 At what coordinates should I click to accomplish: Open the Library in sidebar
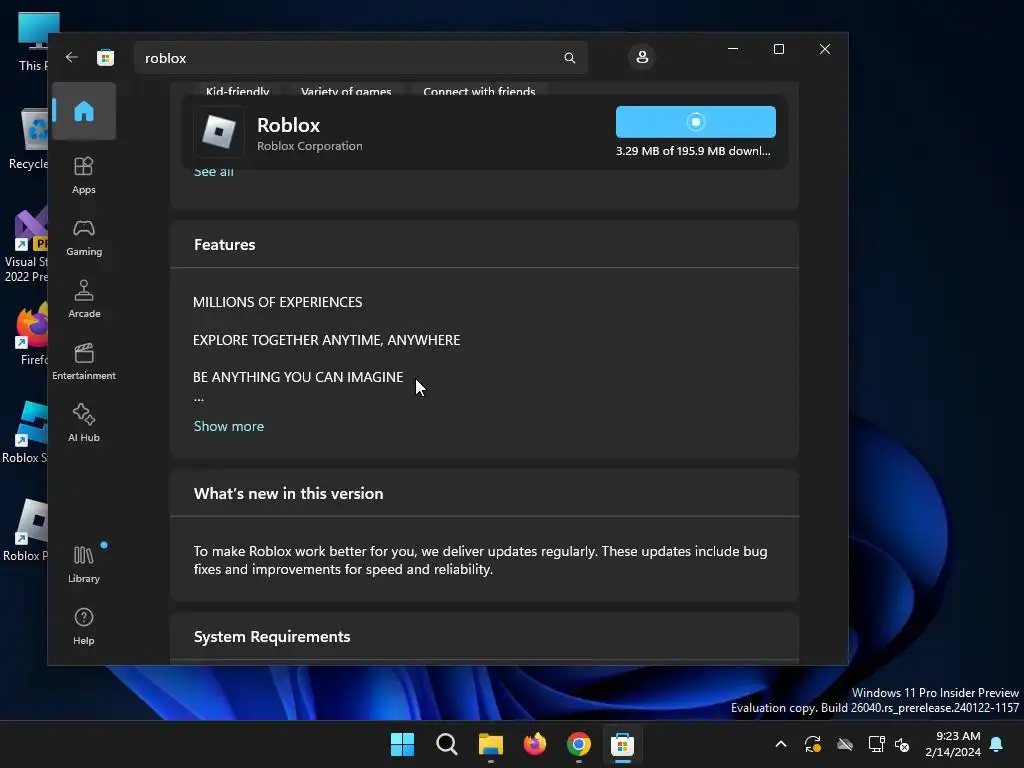[84, 564]
